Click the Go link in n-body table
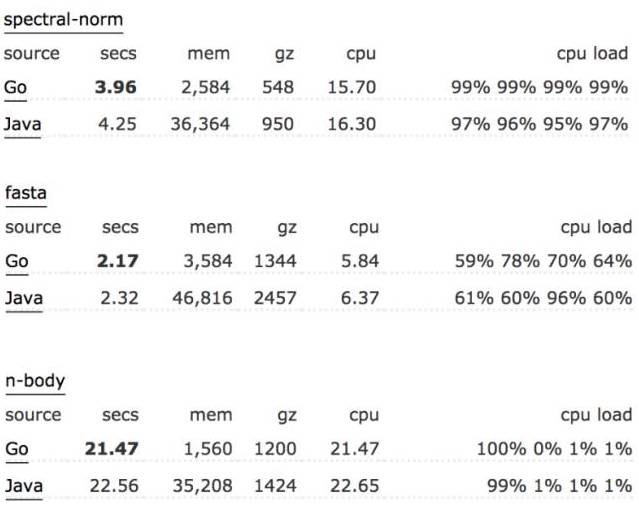Image resolution: width=639 pixels, height=511 pixels. pyautogui.click(x=15, y=449)
